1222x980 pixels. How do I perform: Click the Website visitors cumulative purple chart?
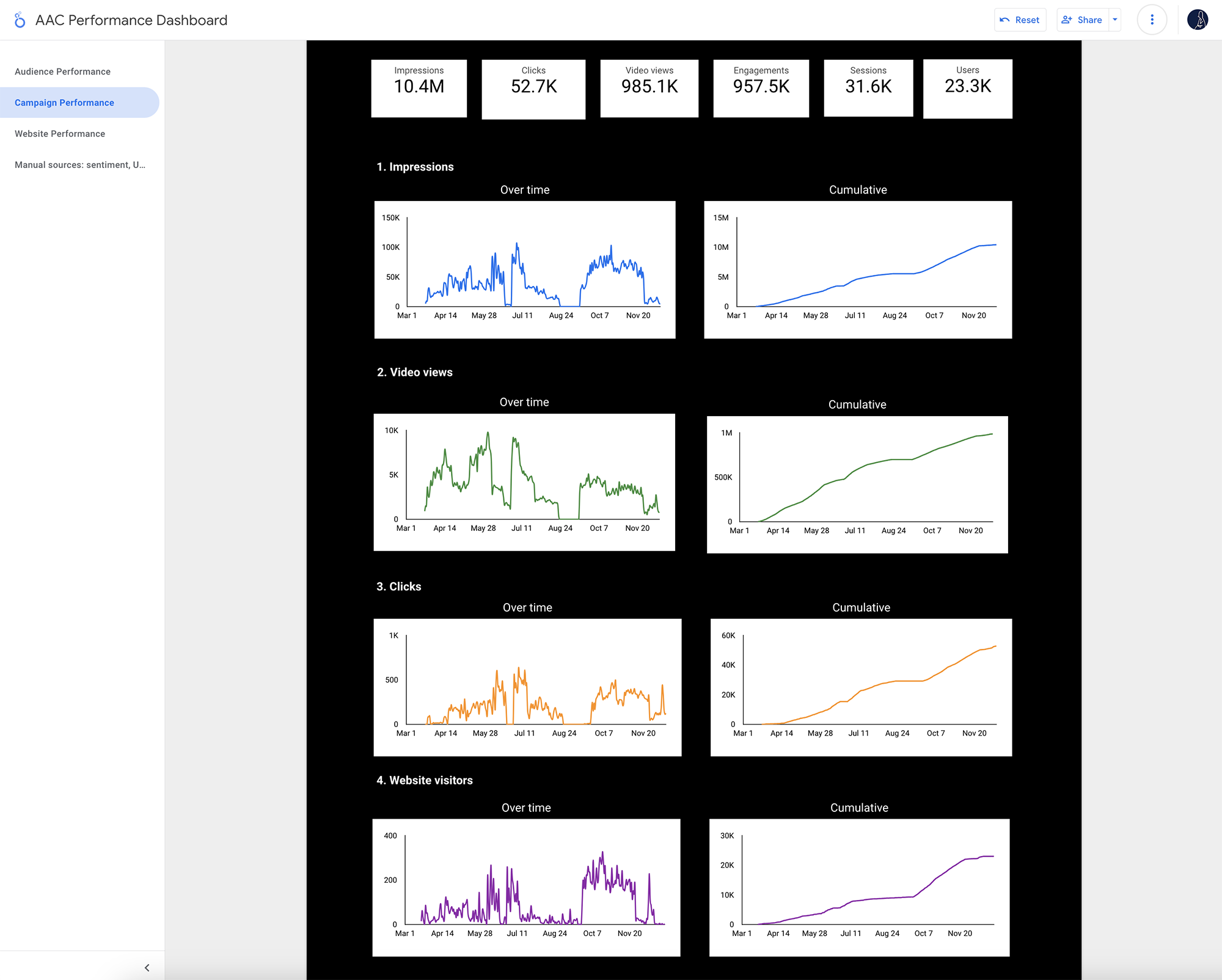coord(859,887)
